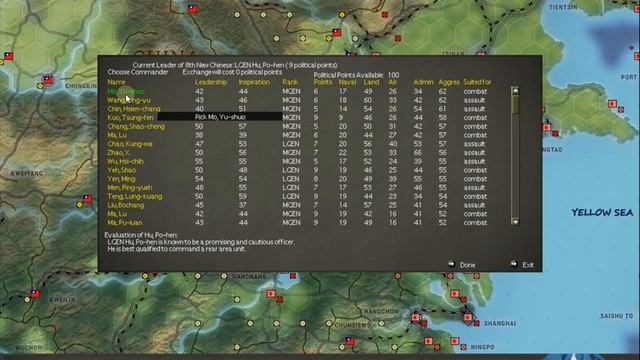This screenshot has width=640, height=360.
Task: Click the Tientsin city label on map
Action: point(563,7)
